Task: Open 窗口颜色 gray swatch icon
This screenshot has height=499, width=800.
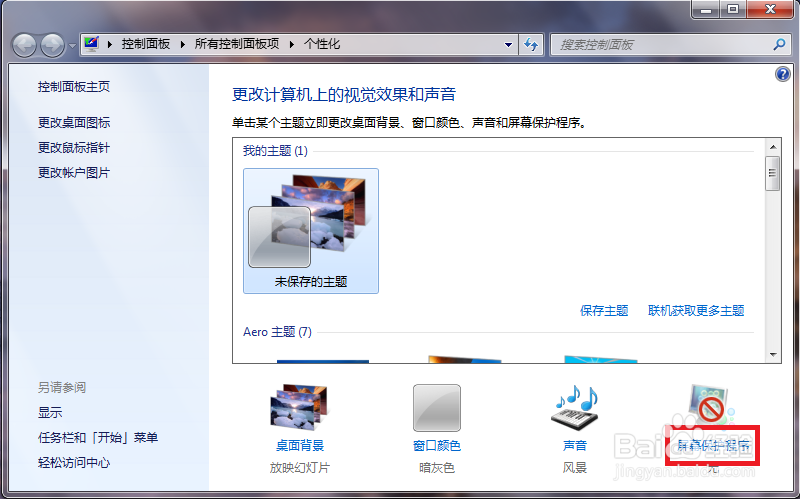Action: (437, 408)
